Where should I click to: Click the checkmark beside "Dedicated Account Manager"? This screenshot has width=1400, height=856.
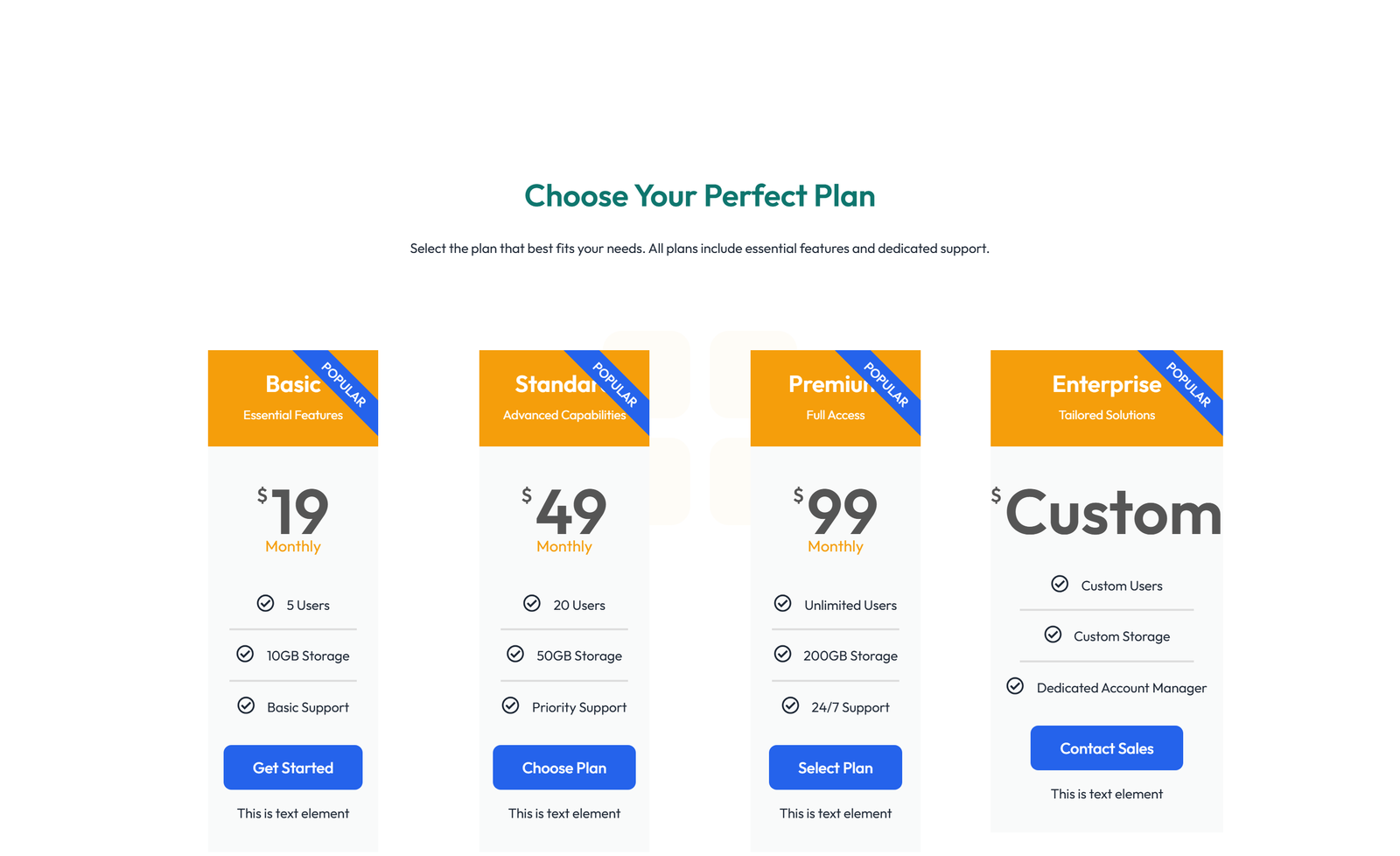pos(1015,686)
